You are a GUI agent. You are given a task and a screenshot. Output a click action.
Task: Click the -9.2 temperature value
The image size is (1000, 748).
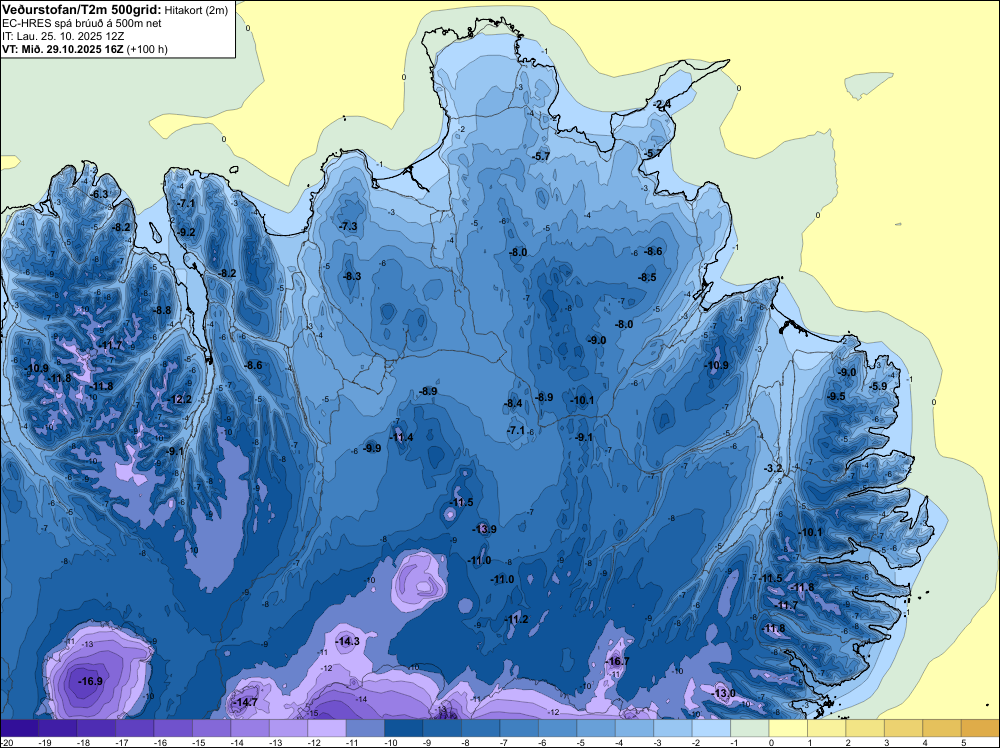[186, 232]
